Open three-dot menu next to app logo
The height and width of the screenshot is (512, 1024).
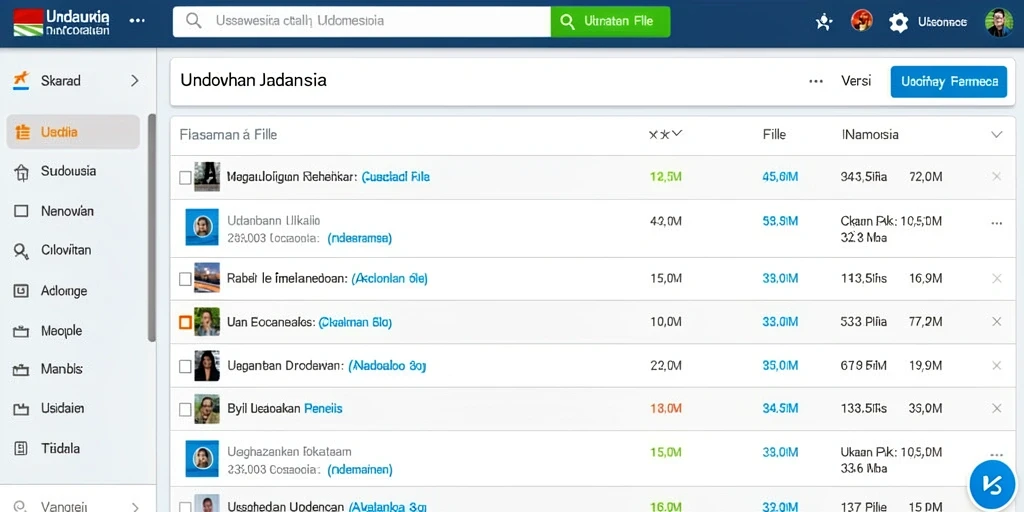pos(137,21)
